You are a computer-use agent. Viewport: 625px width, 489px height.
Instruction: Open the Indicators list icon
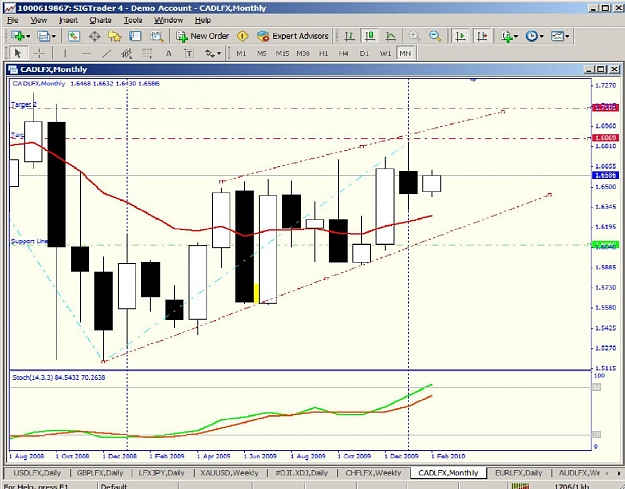507,36
